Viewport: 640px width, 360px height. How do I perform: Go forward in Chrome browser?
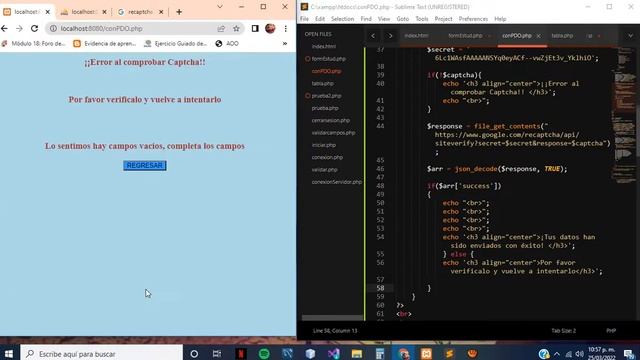19,29
